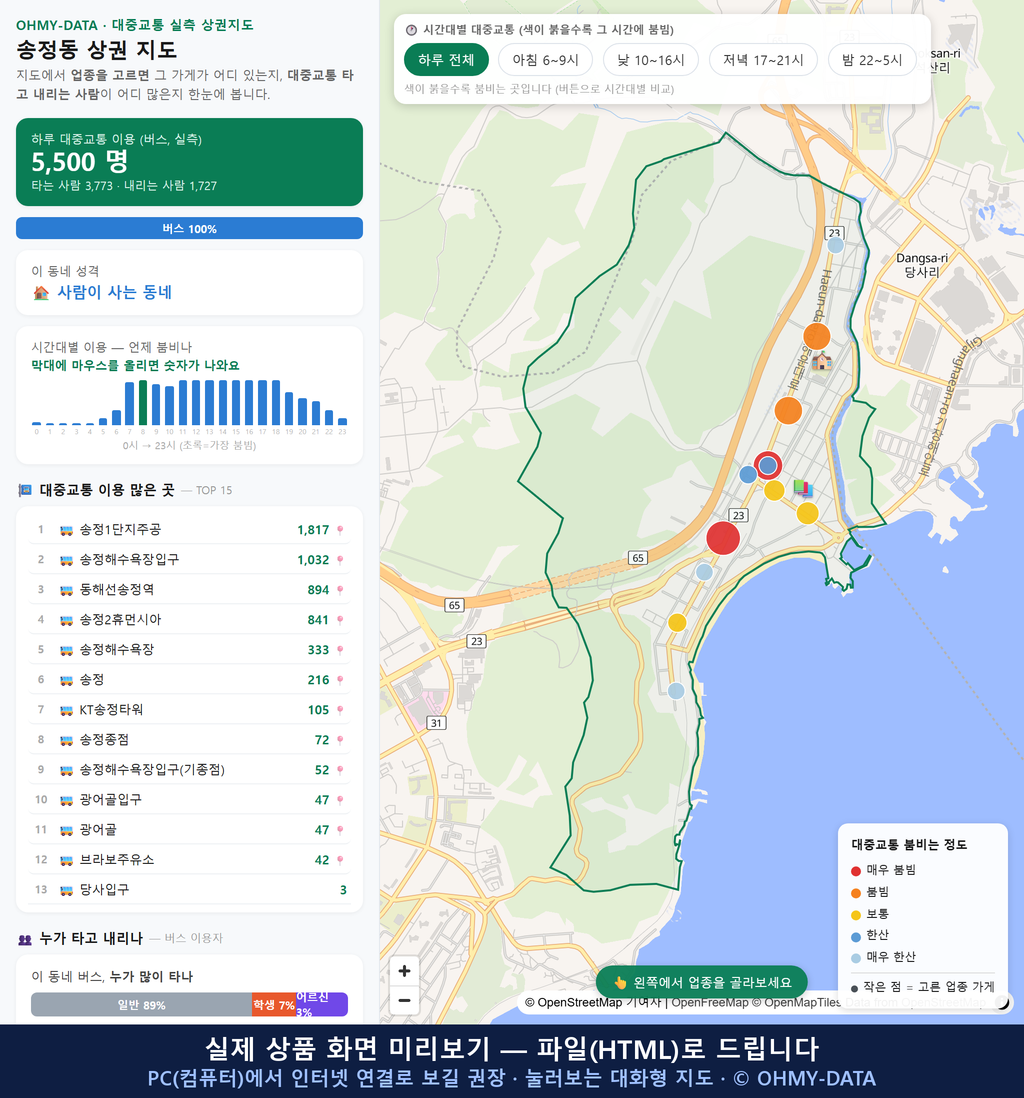Click the purple 어르신 3% segment
This screenshot has width=1024, height=1098.
[x=321, y=1005]
